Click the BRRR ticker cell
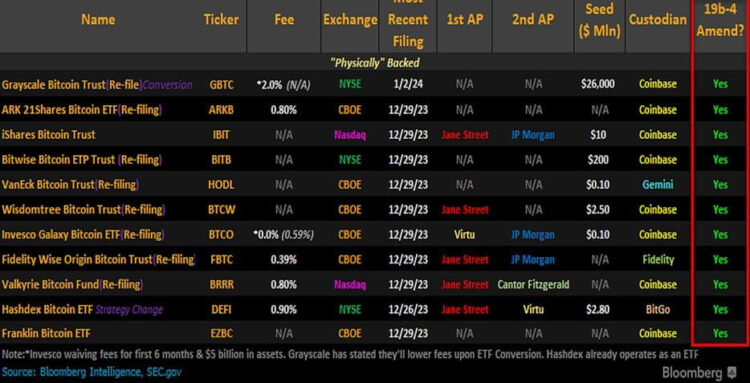This screenshot has height=383, width=750. [x=221, y=285]
